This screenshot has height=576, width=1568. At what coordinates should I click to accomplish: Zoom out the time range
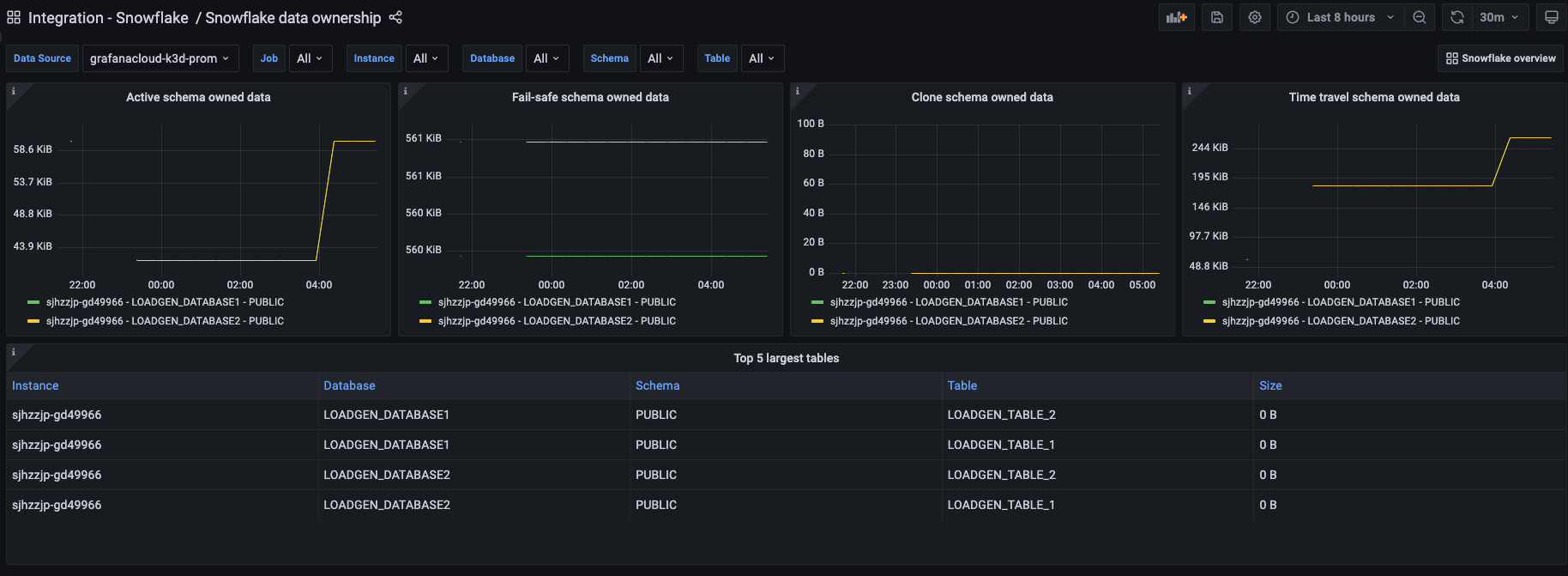[x=1420, y=17]
